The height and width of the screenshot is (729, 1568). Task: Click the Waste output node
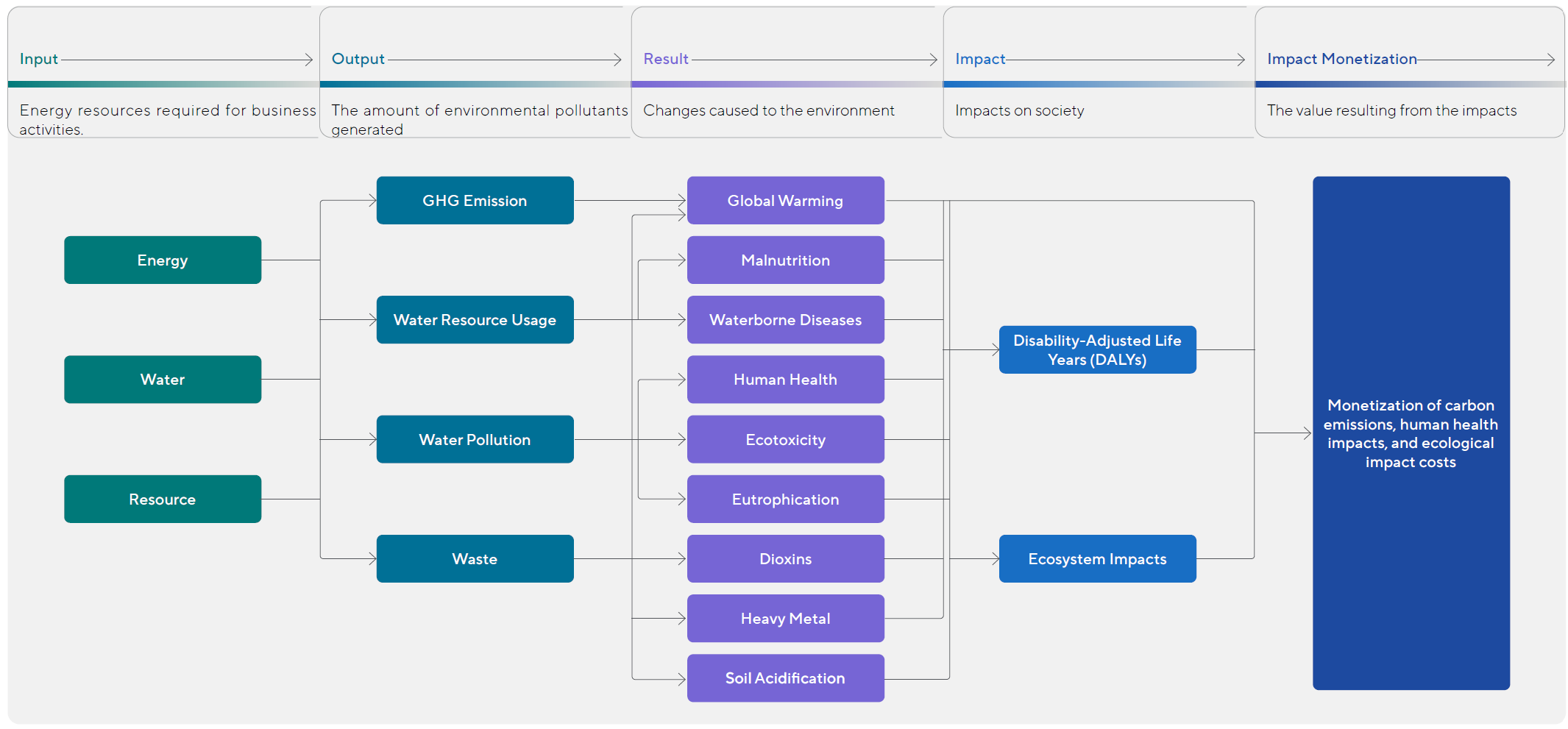coord(475,558)
